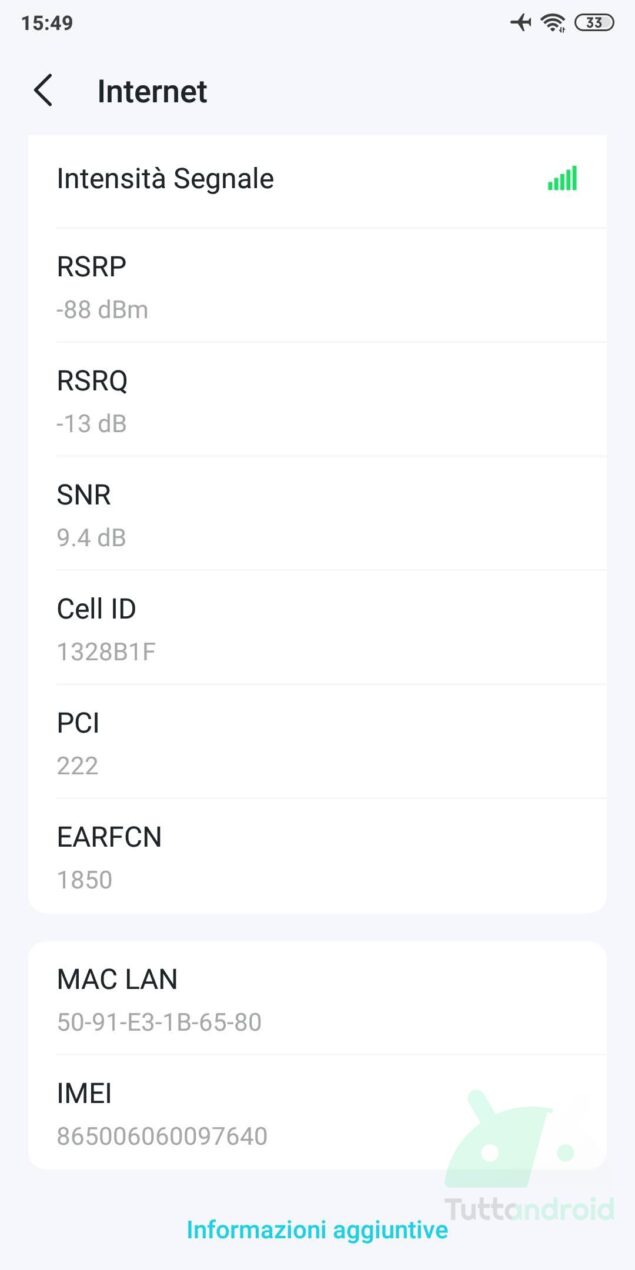Tap the SNR 9.4 dB row
This screenshot has width=635, height=1270.
tap(317, 514)
